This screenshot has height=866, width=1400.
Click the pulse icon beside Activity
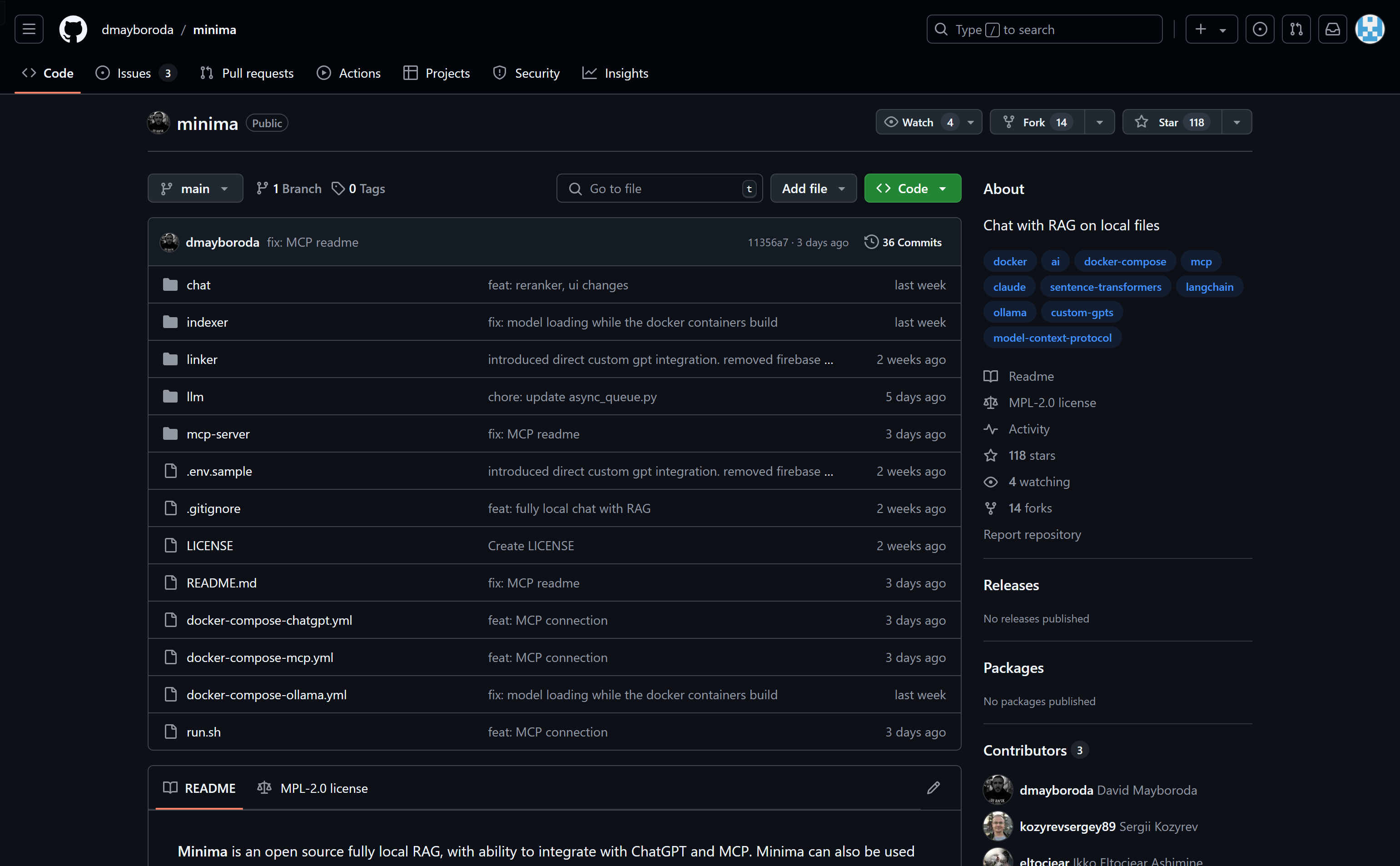click(991, 429)
